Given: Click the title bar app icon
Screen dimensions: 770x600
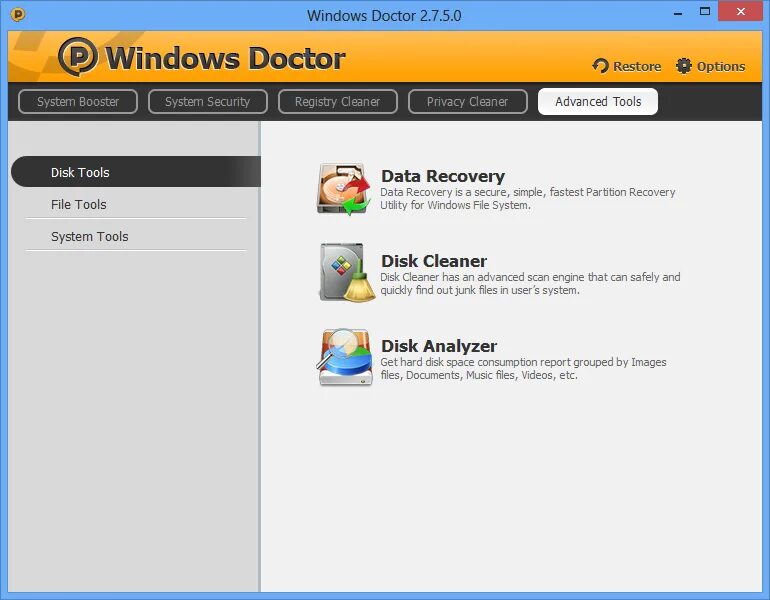Looking at the screenshot, I should point(18,15).
